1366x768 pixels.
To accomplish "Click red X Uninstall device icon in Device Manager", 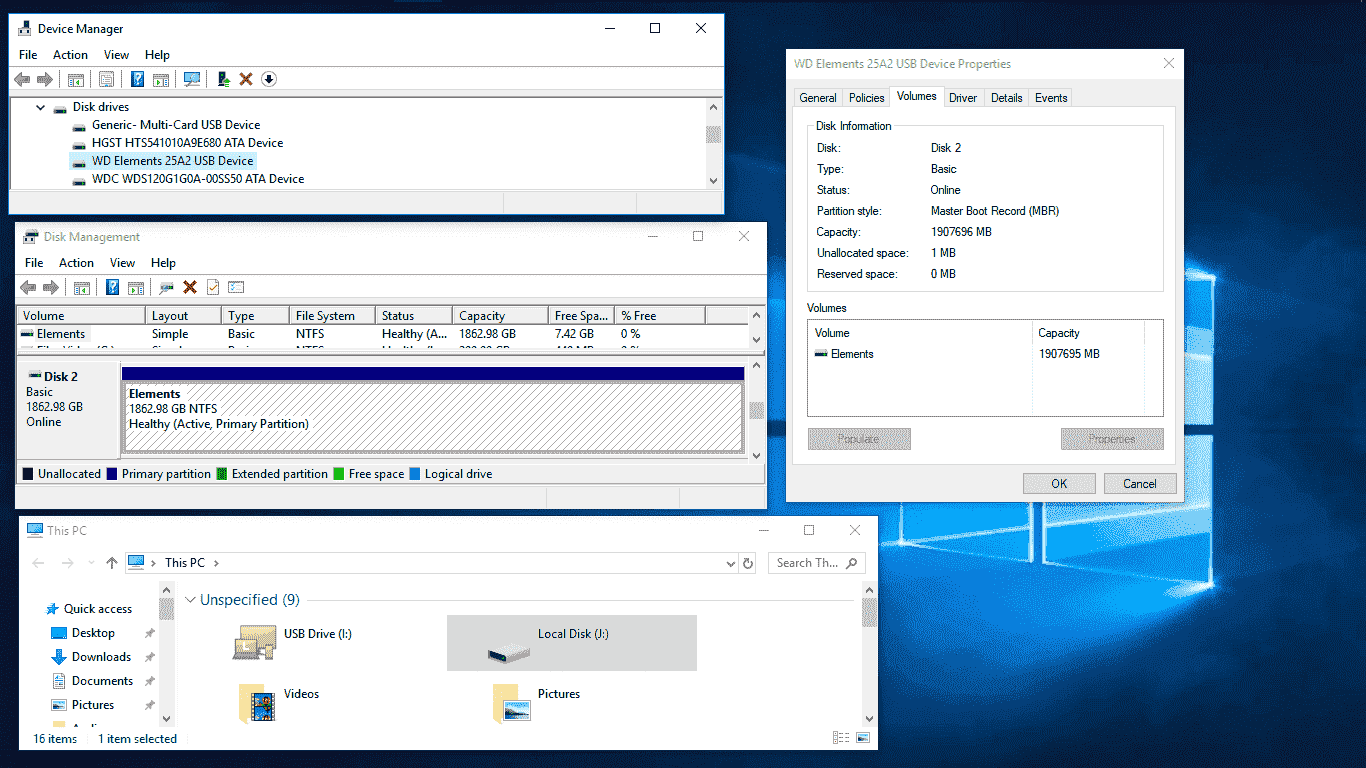I will point(246,79).
